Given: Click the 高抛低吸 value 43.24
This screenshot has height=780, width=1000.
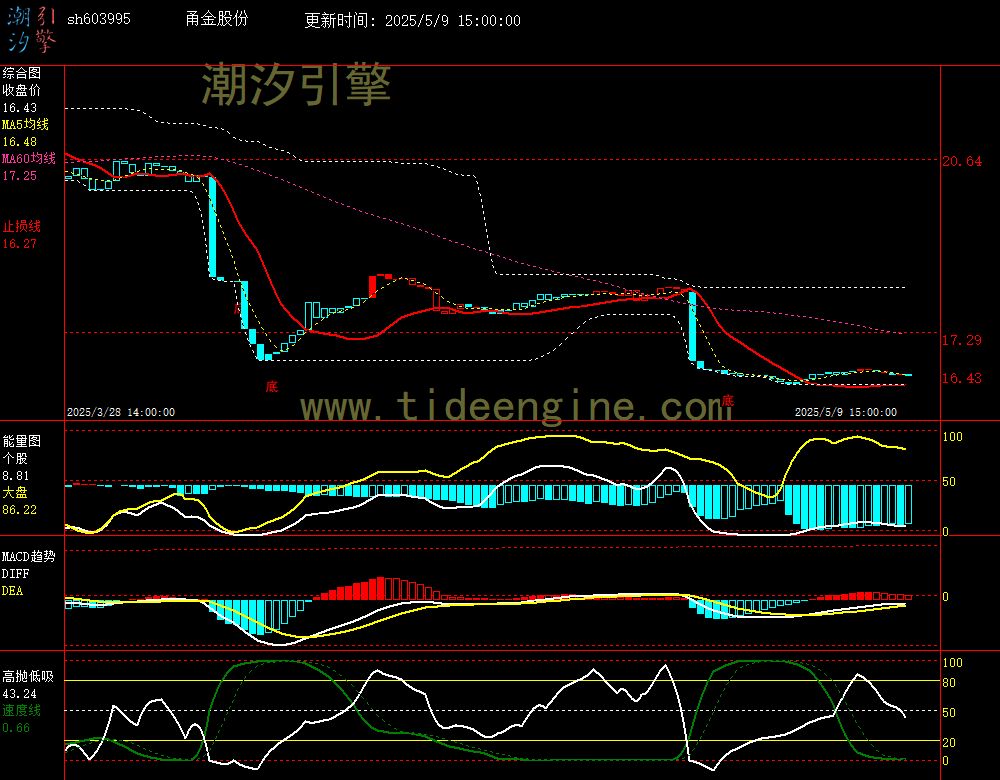Looking at the screenshot, I should 20,694.
